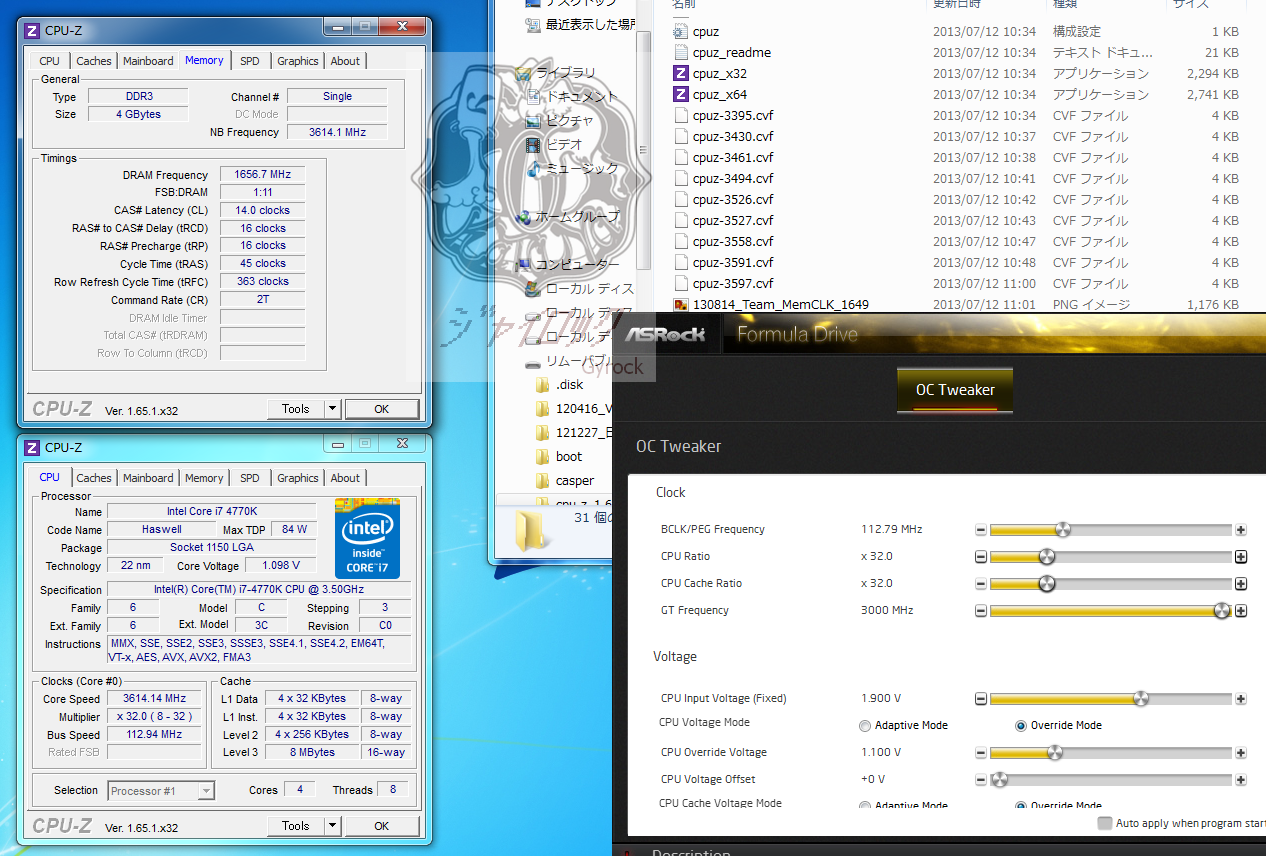The image size is (1266, 856).
Task: Click Tools button in lower CPU-Z window
Action: pyautogui.click(x=296, y=826)
